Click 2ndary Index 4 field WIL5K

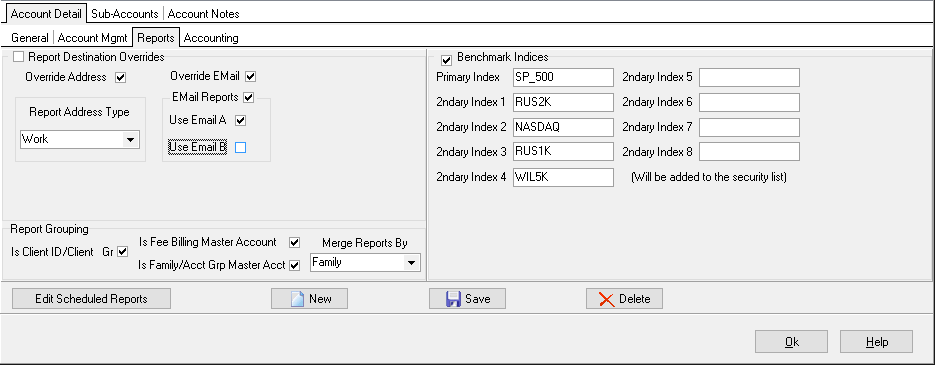coord(564,177)
